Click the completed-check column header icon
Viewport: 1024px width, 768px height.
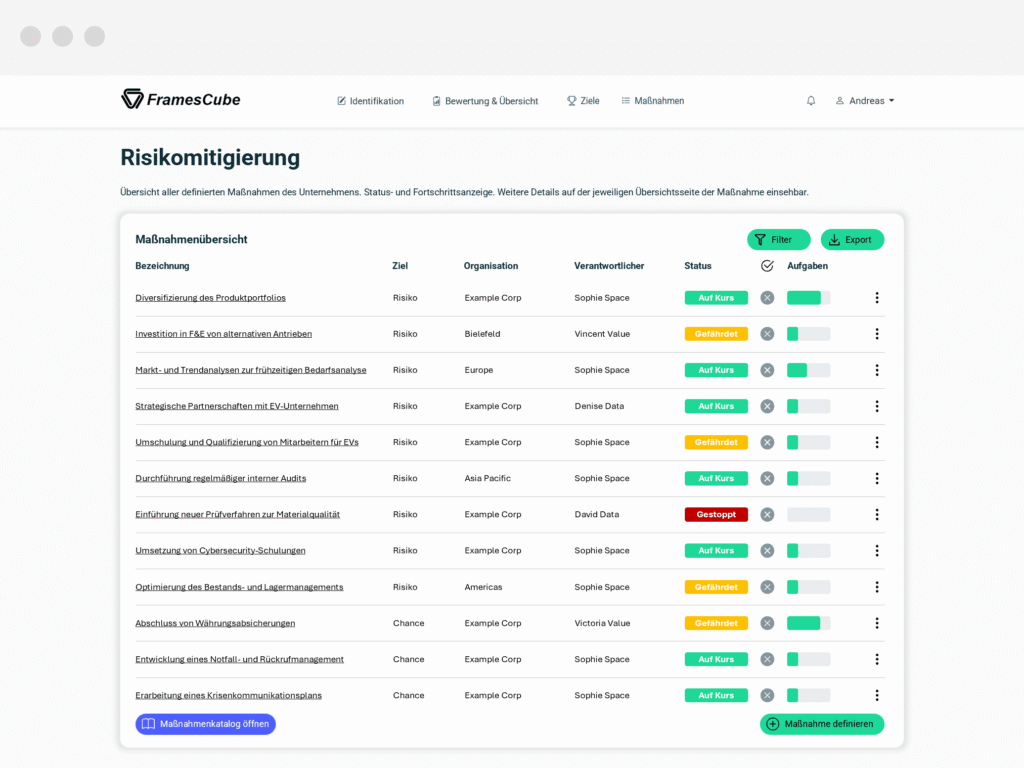coord(767,266)
